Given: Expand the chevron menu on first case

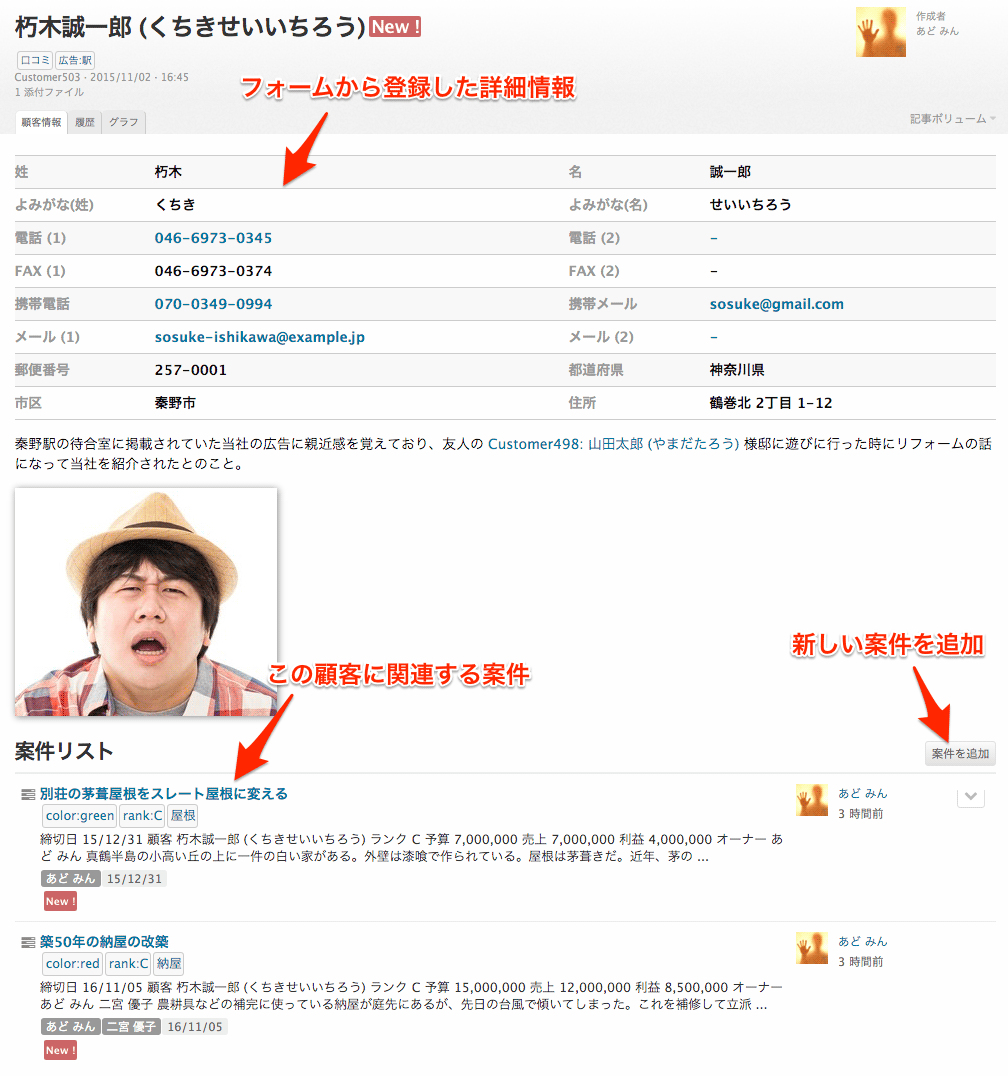Looking at the screenshot, I should tap(971, 797).
